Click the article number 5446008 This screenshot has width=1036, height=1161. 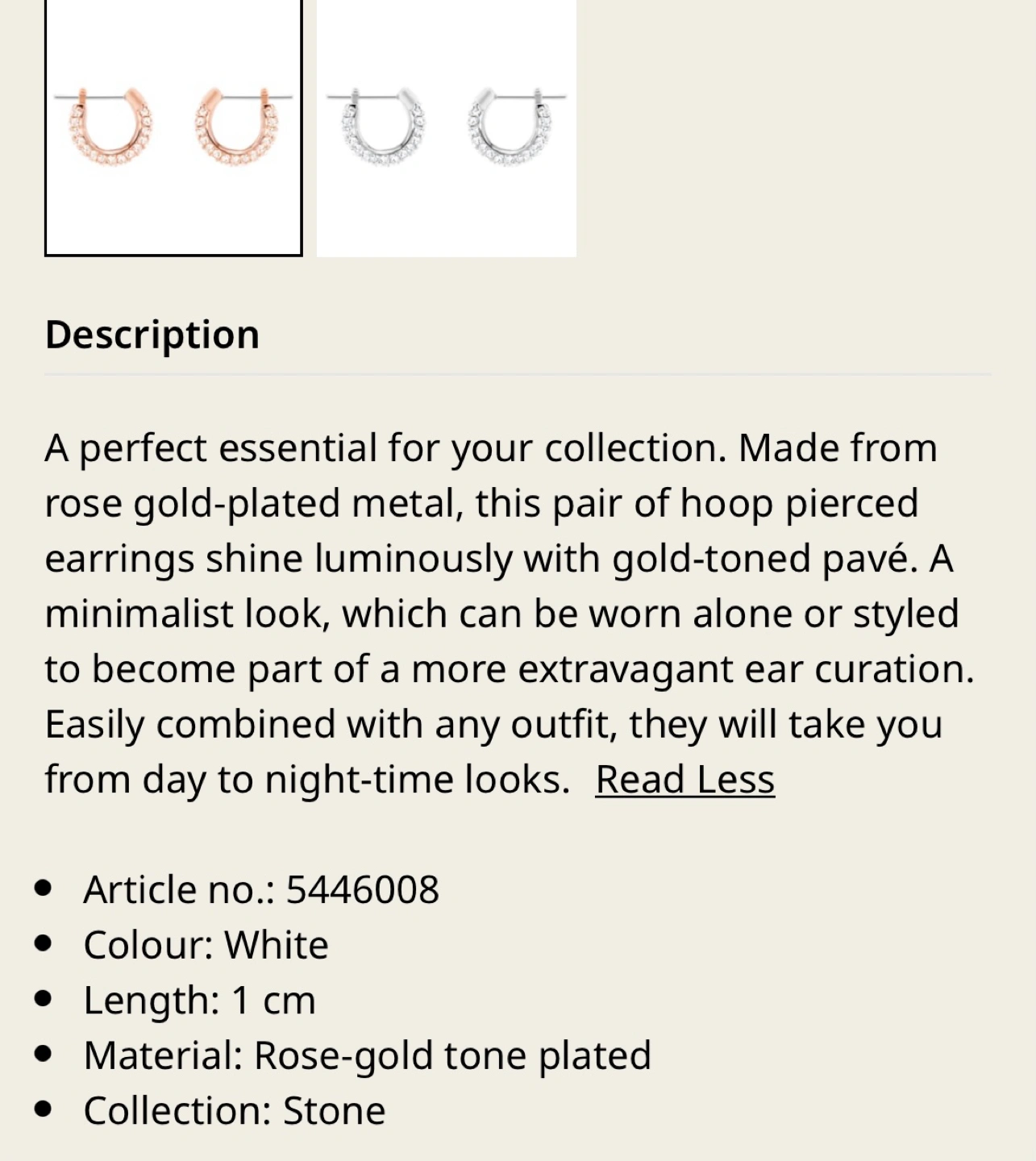363,890
